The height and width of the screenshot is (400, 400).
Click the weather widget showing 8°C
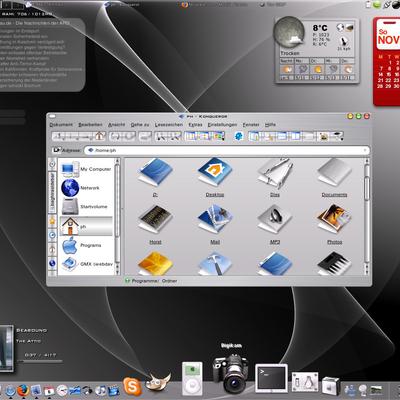(x=317, y=49)
